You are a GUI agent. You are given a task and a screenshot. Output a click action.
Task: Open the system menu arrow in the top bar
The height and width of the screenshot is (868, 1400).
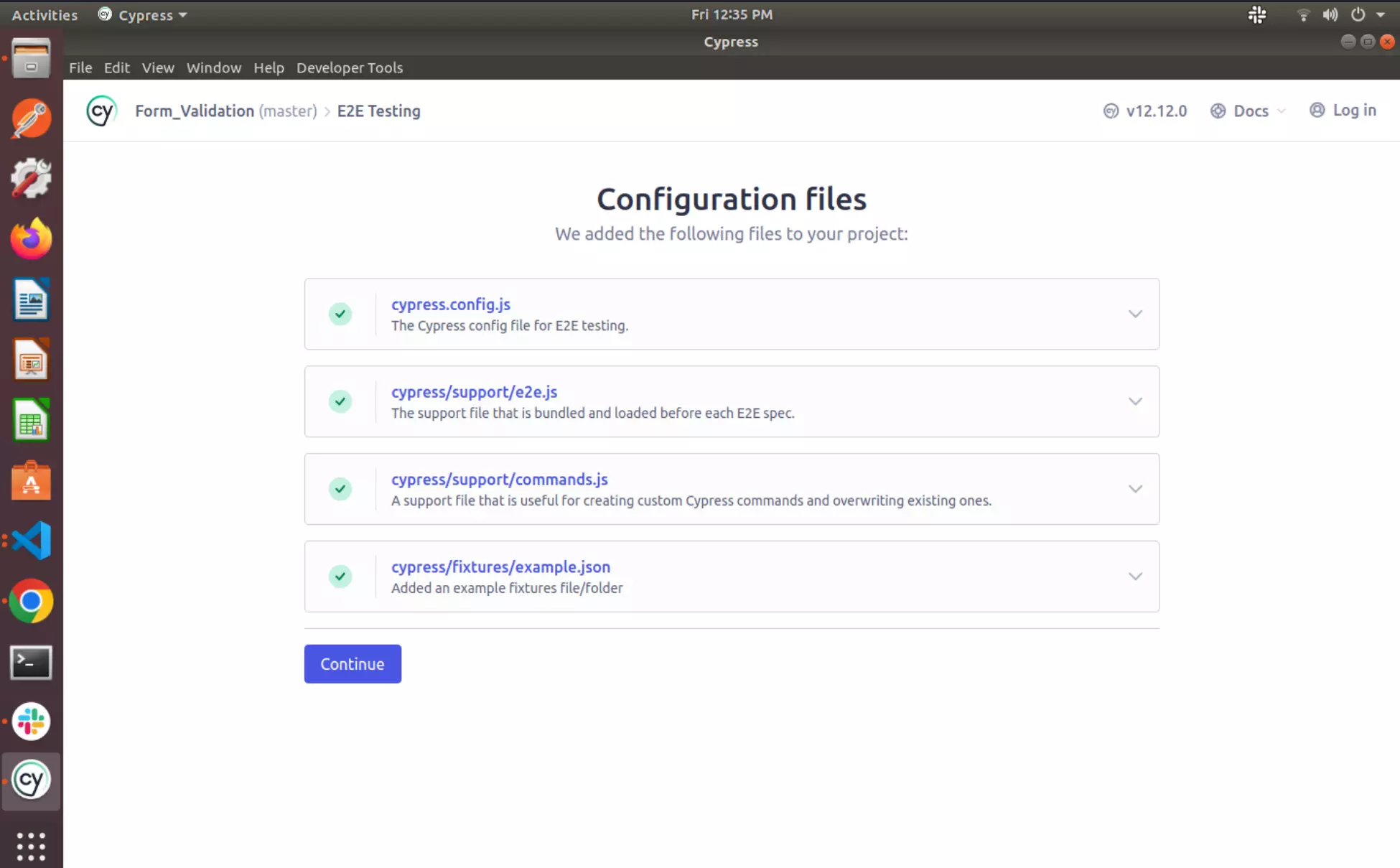point(1381,14)
